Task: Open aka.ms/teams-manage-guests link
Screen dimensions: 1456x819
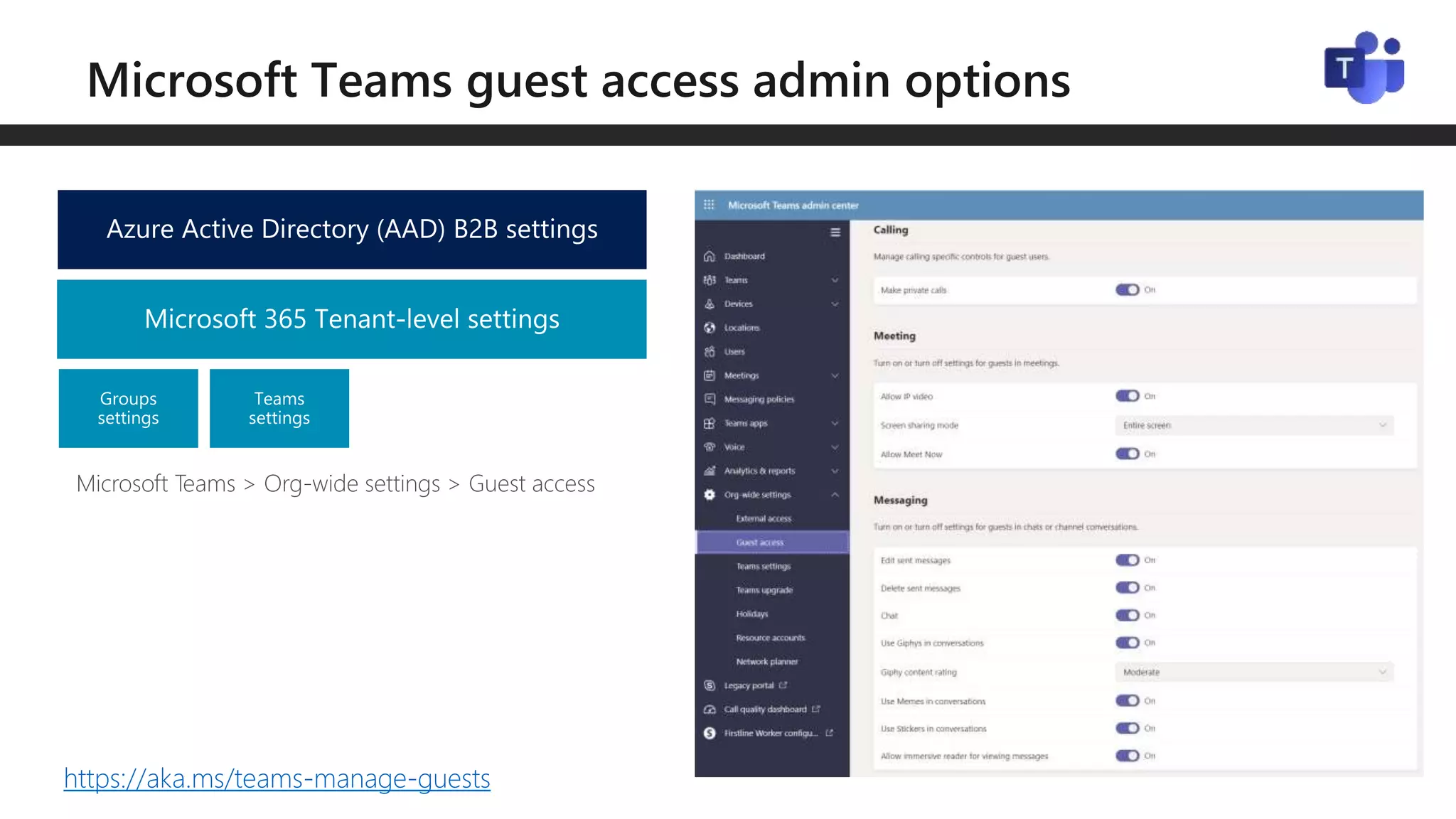Action: (x=277, y=778)
